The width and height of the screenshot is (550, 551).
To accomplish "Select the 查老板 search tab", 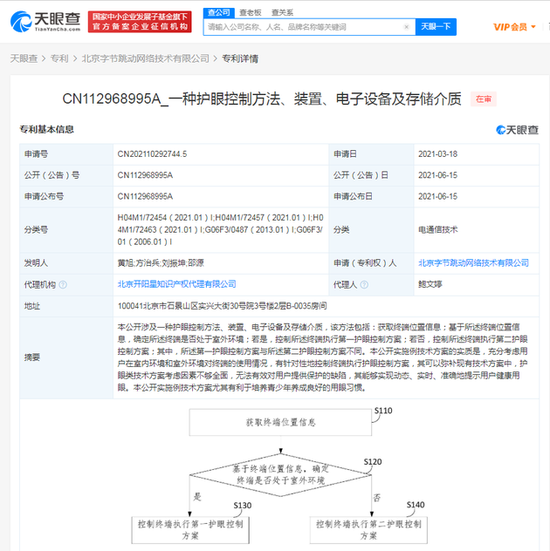I will (x=250, y=13).
